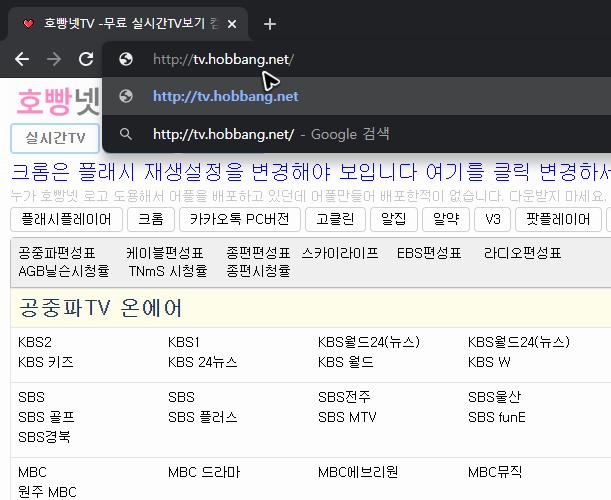Select the KBS 24뉴스 channel

coord(203,362)
